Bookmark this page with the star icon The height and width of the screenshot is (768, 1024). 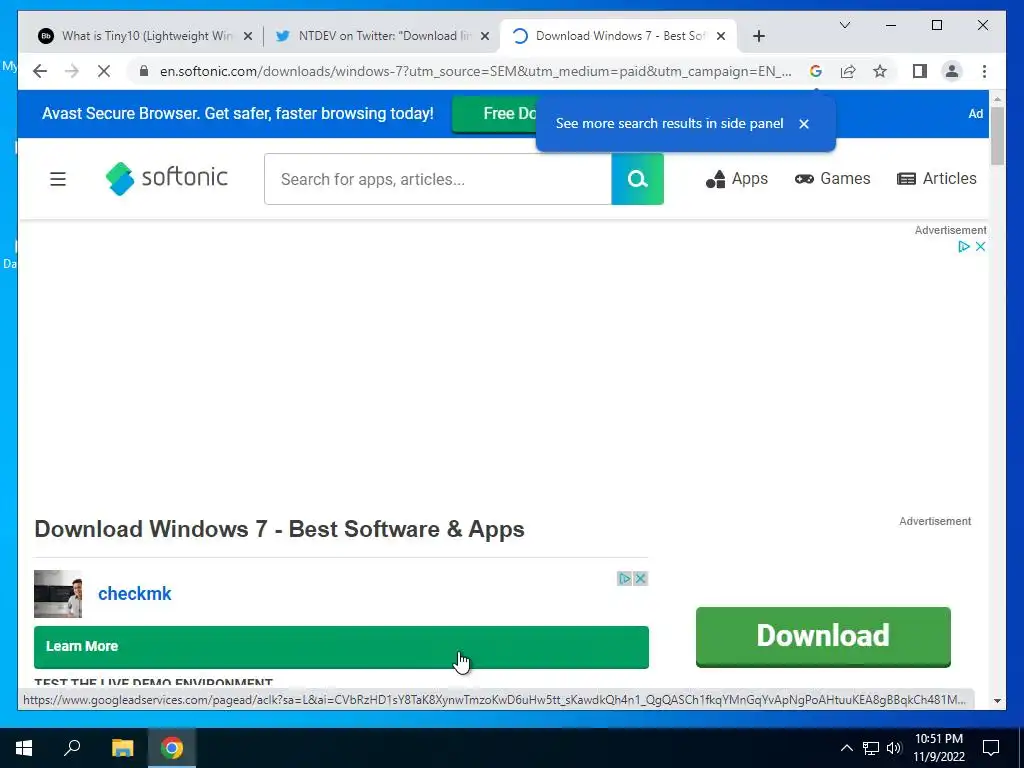tap(880, 71)
